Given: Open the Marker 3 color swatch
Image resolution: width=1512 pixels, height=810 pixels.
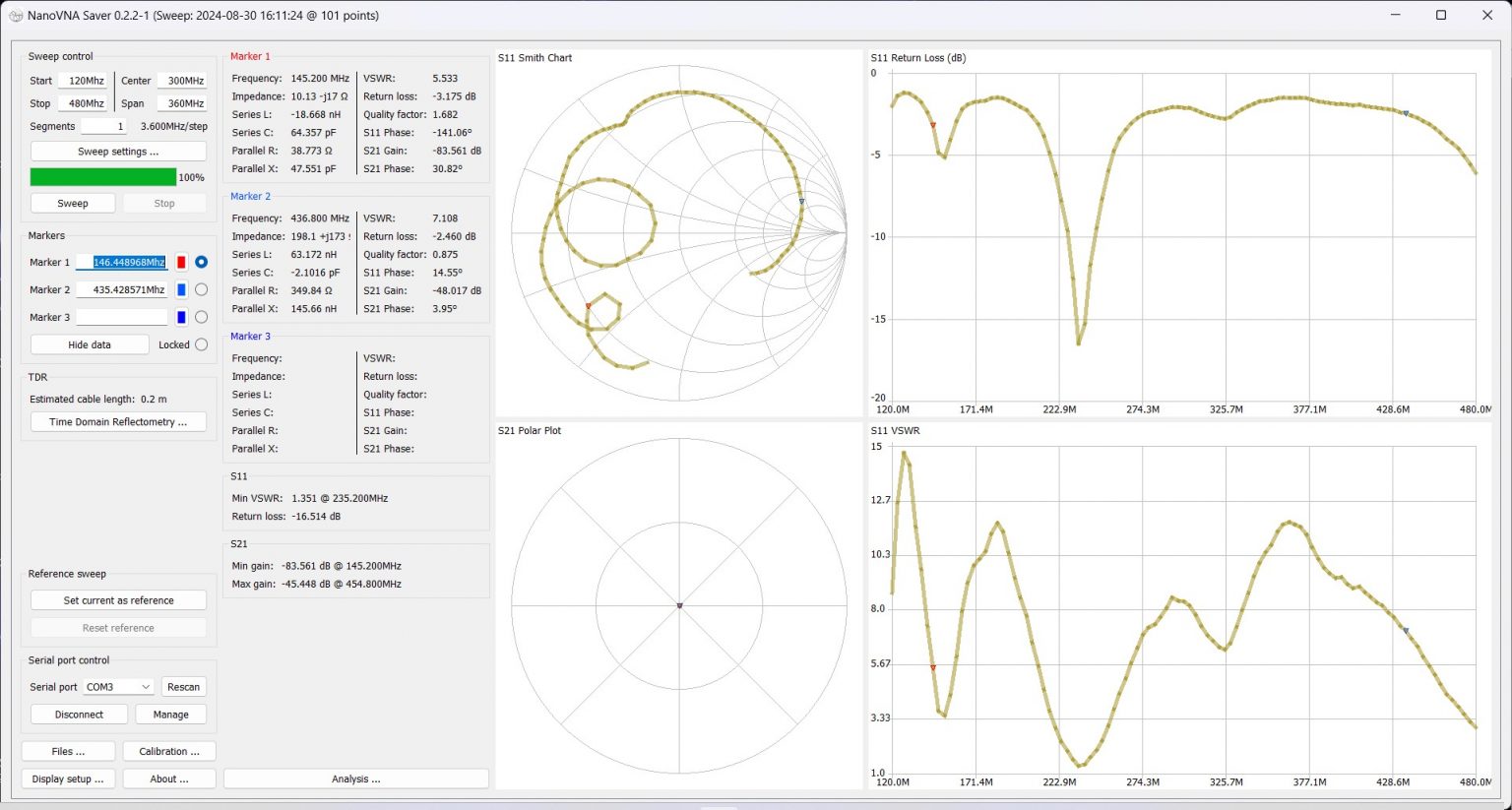Looking at the screenshot, I should (x=181, y=317).
